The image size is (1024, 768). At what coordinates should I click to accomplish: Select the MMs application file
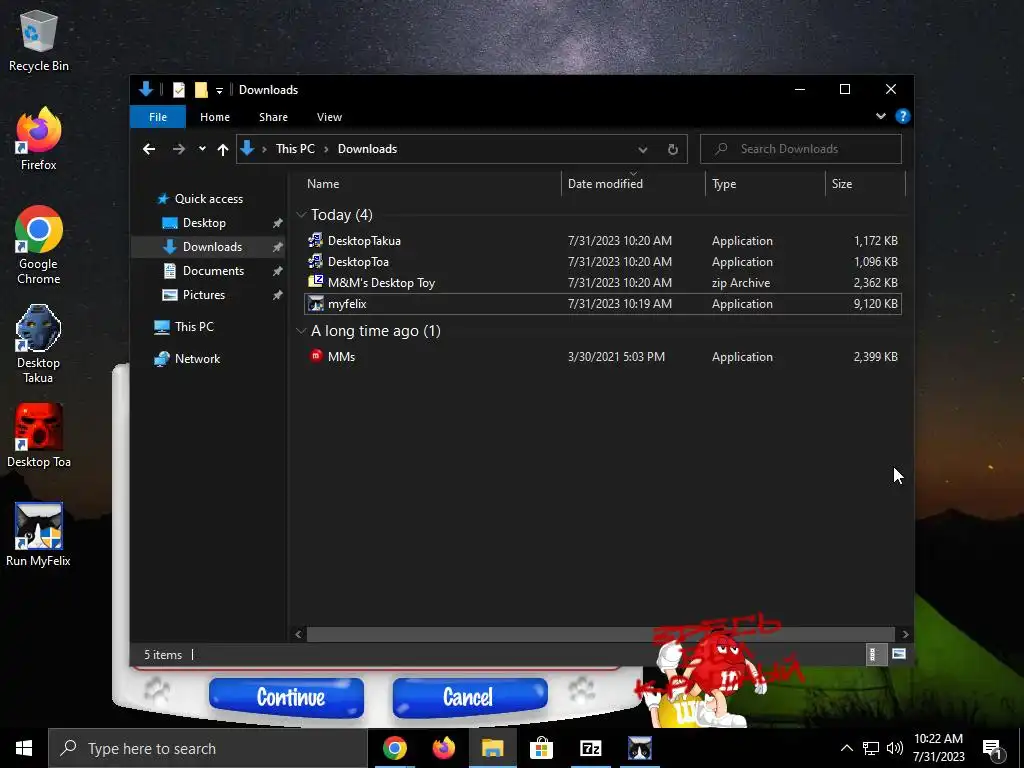pyautogui.click(x=603, y=357)
